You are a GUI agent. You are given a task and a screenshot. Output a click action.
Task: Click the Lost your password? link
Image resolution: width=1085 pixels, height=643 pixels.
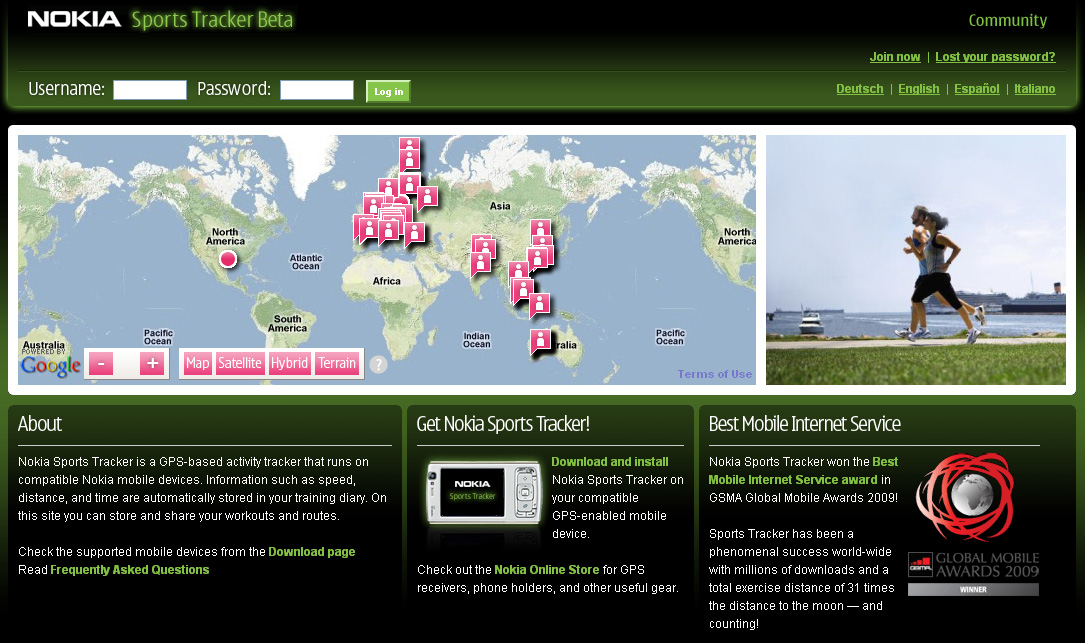[x=995, y=57]
